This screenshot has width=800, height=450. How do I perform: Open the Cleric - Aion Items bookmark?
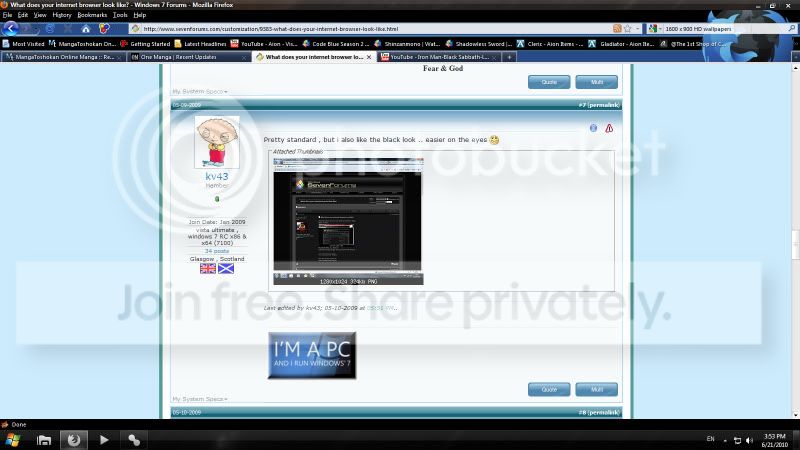point(550,44)
